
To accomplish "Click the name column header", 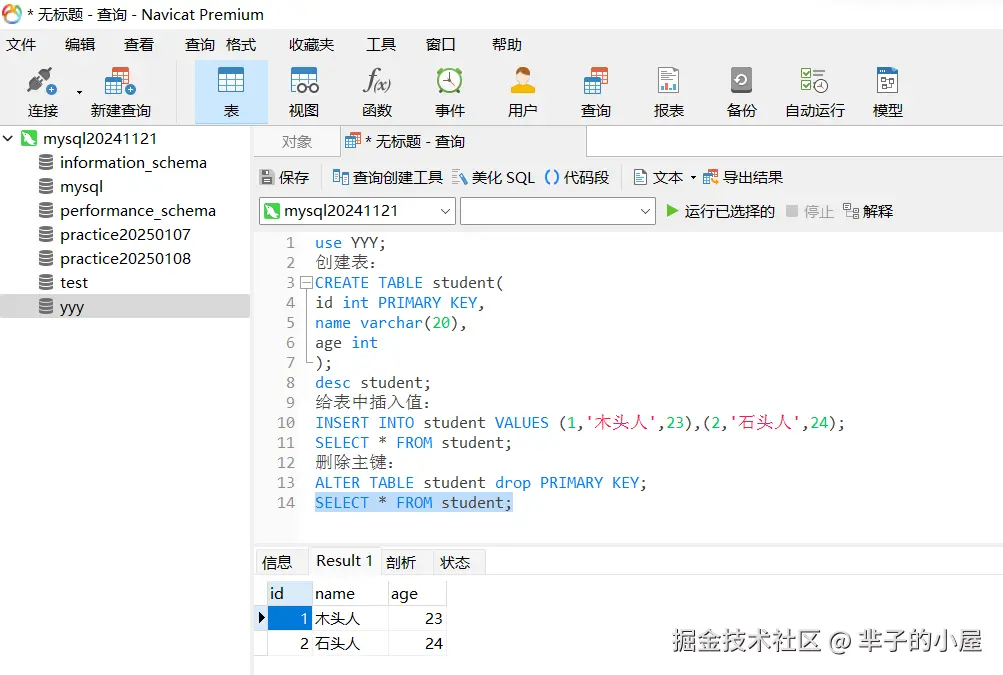I will tap(350, 594).
